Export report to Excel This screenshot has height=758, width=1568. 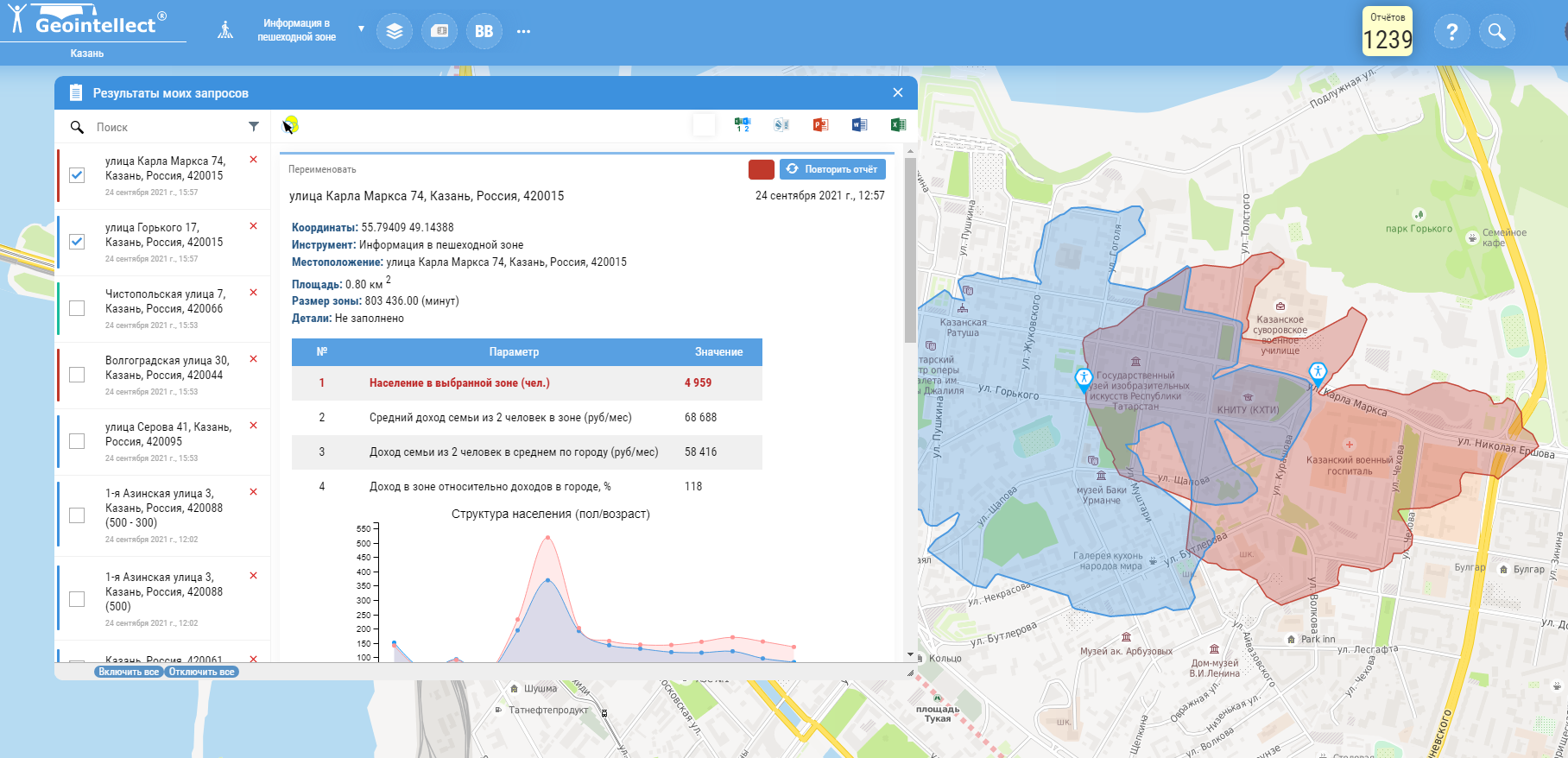898,125
